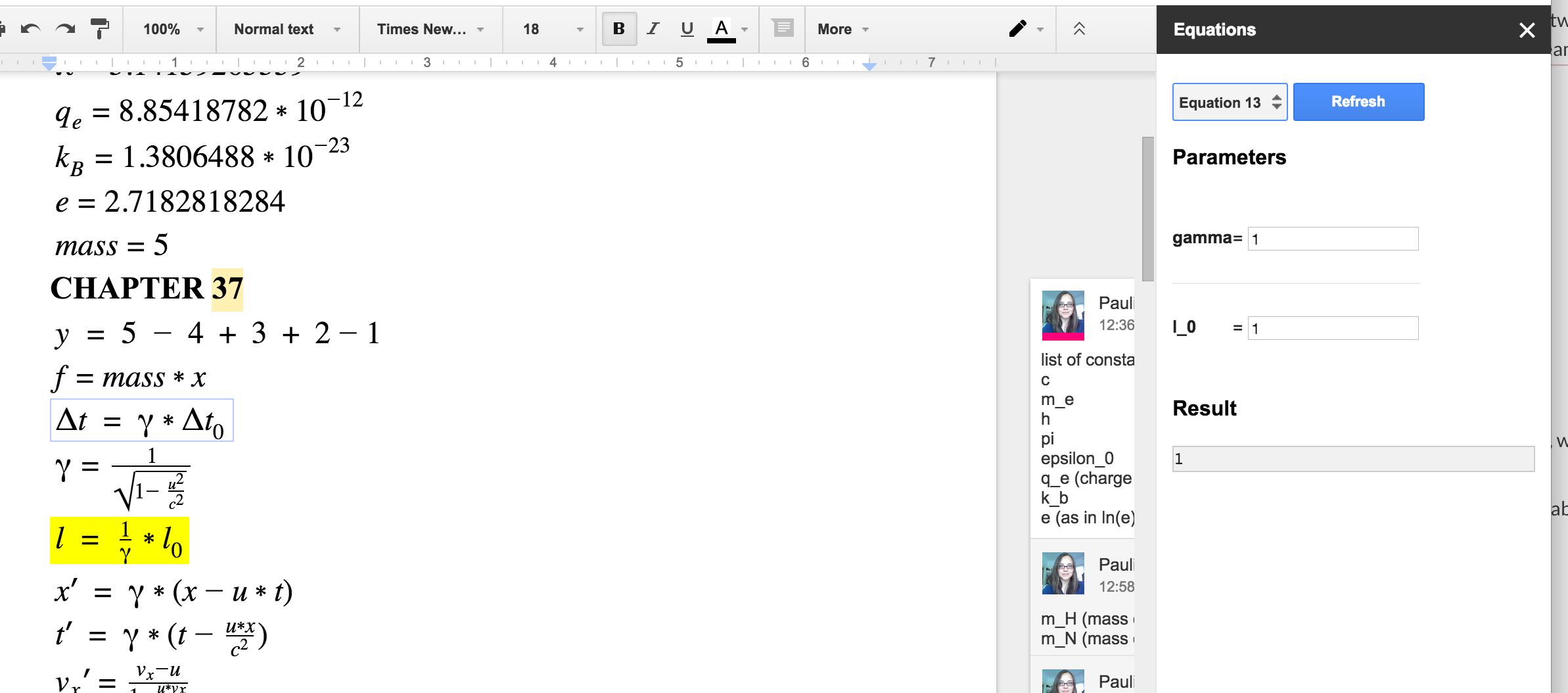The height and width of the screenshot is (693, 1568).
Task: Toggle bold formatting
Action: 619,29
